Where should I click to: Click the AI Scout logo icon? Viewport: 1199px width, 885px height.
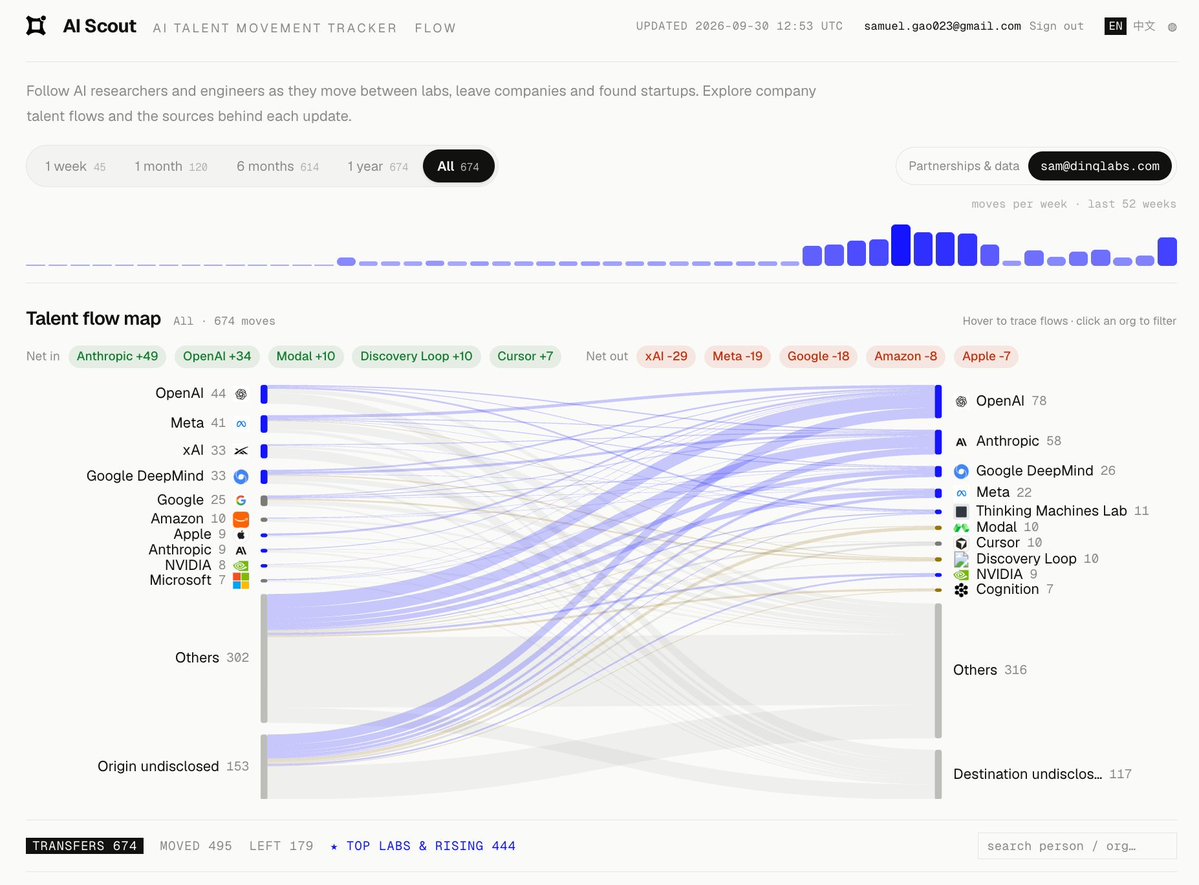(x=36, y=25)
